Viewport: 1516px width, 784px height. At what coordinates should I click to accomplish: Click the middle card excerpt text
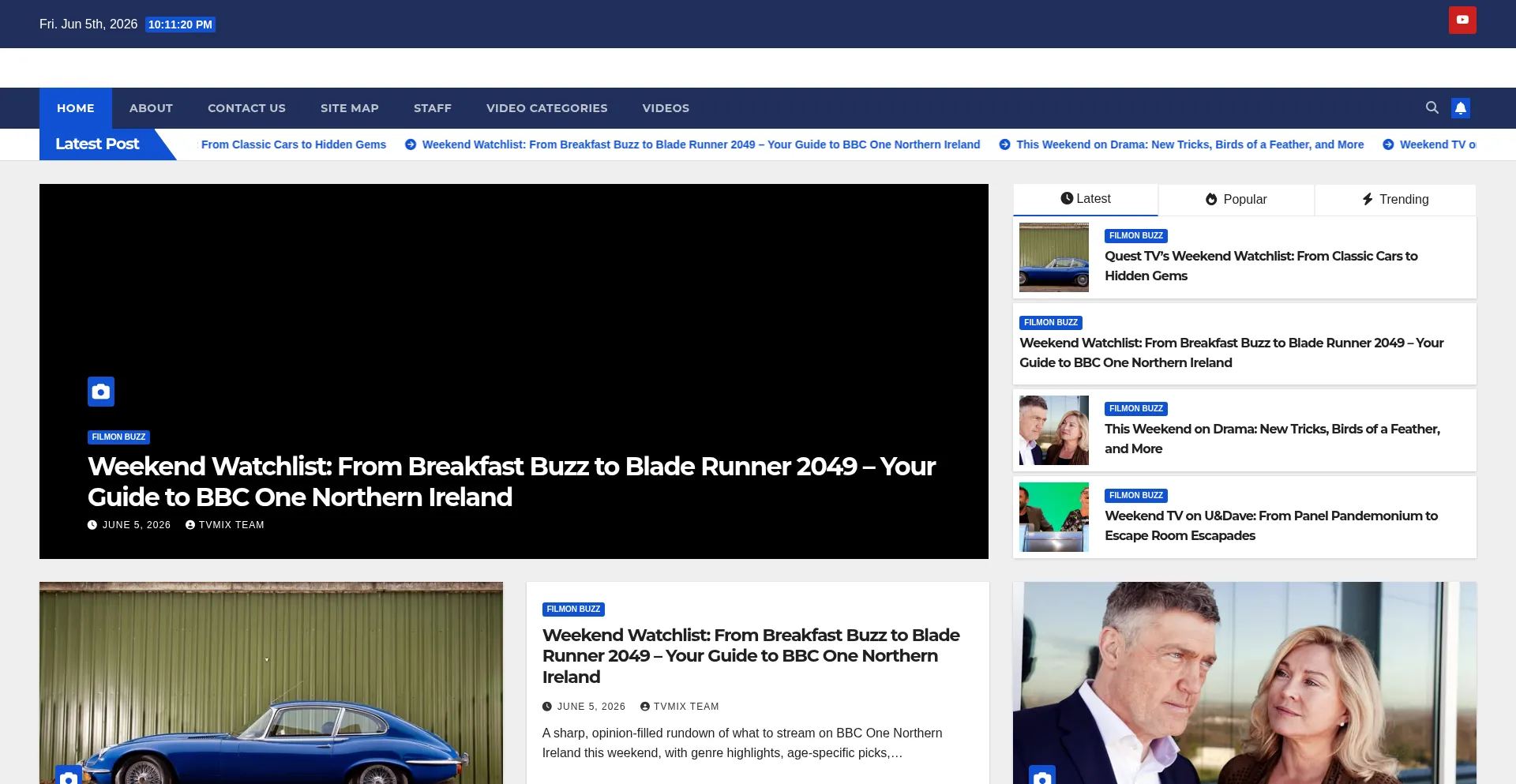tap(742, 743)
